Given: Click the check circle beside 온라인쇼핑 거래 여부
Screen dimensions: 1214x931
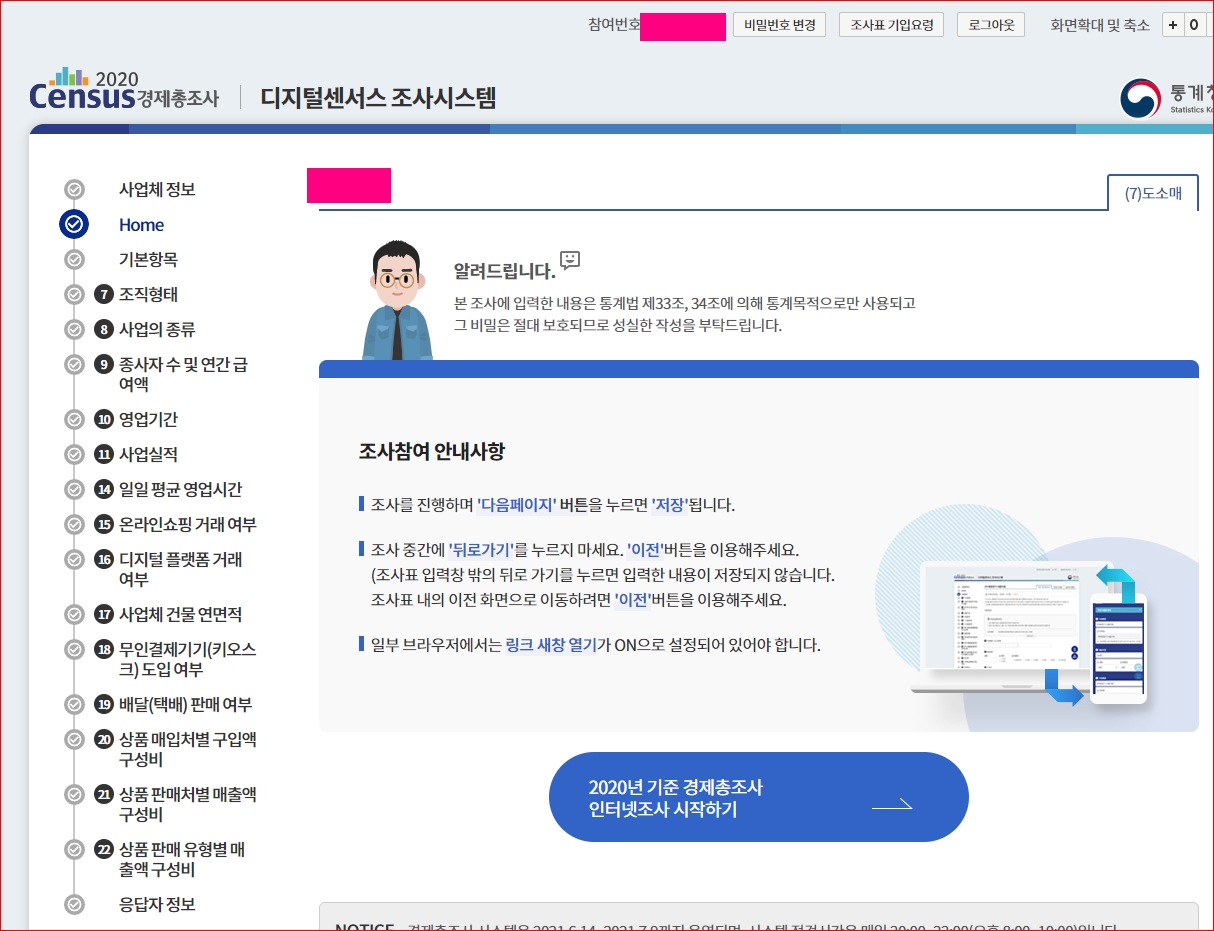Looking at the screenshot, I should click(74, 525).
